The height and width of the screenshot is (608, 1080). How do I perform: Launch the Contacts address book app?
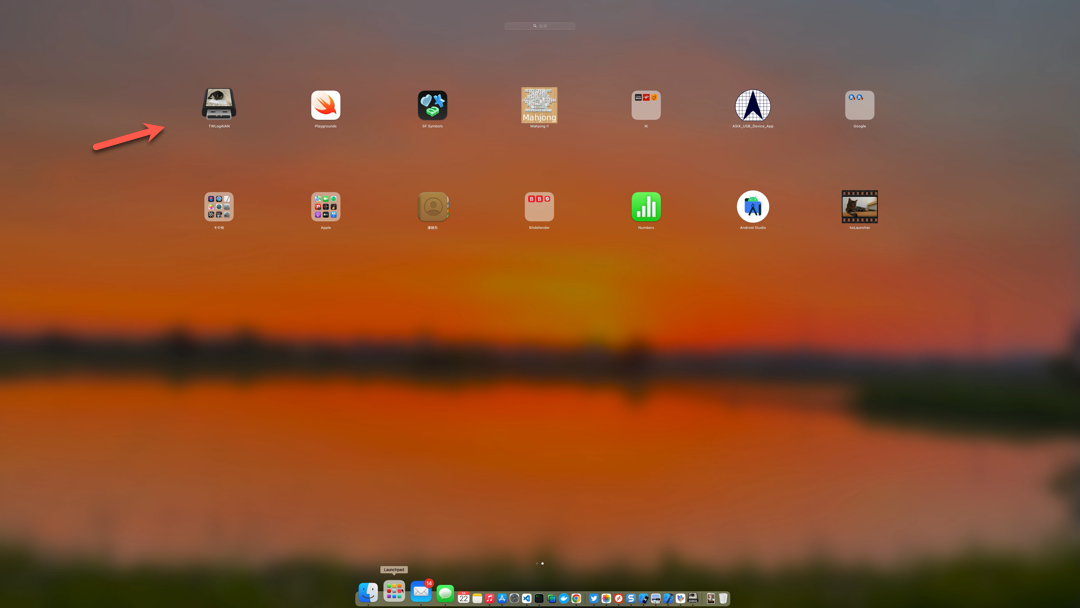click(432, 207)
